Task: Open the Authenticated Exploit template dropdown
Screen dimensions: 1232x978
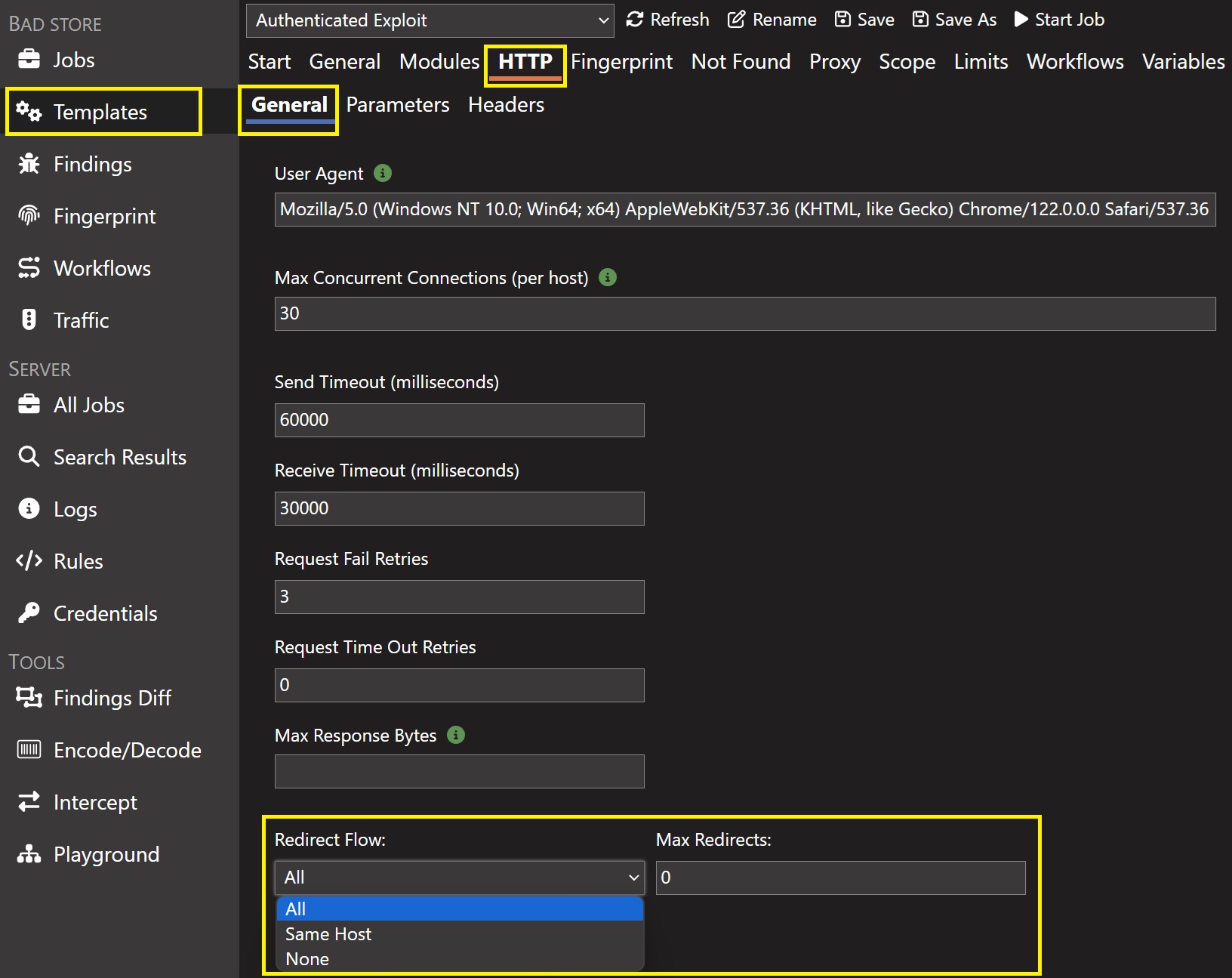Action: pos(430,20)
